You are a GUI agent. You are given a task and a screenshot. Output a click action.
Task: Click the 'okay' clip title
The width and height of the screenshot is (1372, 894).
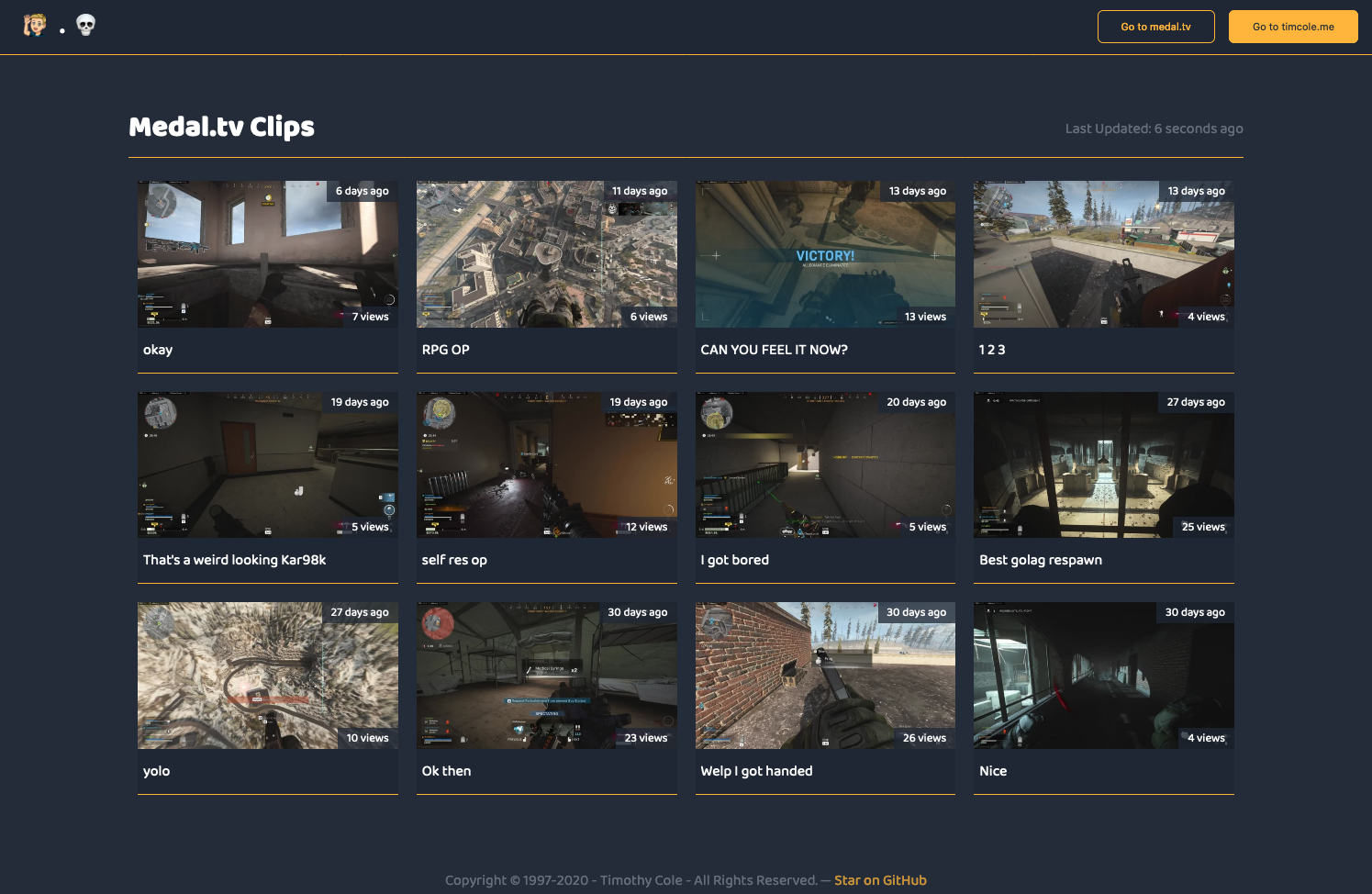158,350
